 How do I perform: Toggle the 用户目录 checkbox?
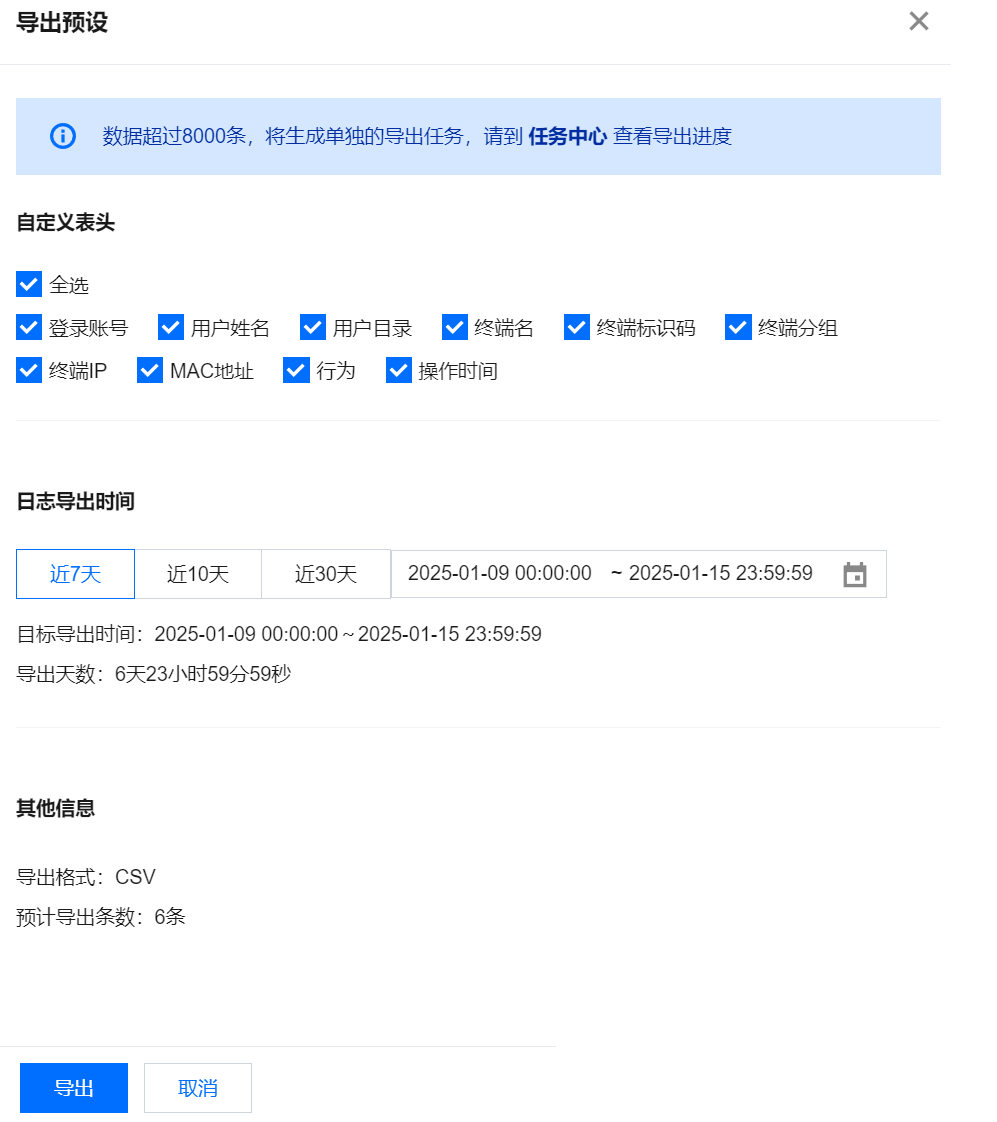click(313, 327)
